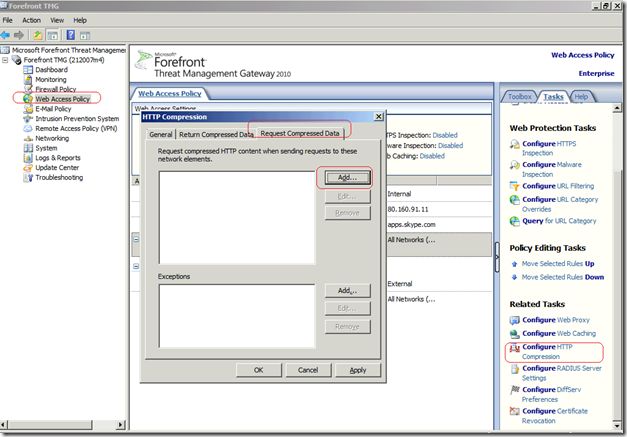Click the Intrusion Prevention System node icon
Screen dimensions: 627x437
click(28, 119)
